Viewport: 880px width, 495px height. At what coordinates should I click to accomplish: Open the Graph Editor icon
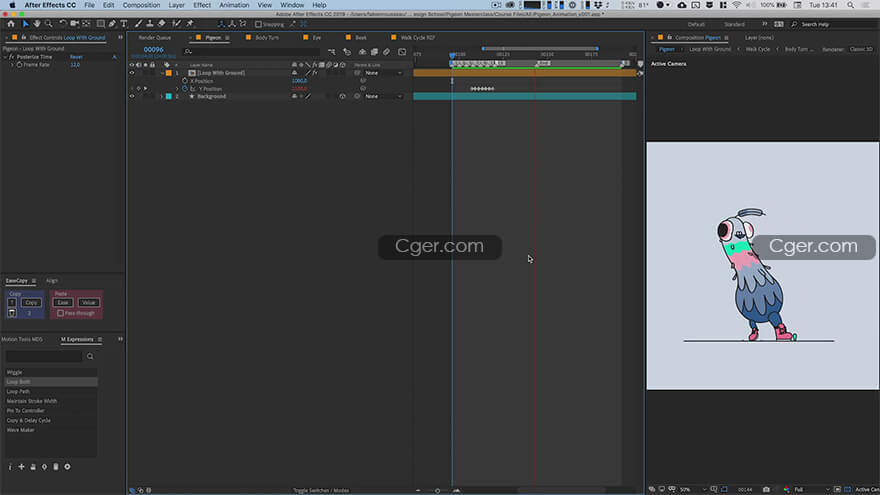402,52
